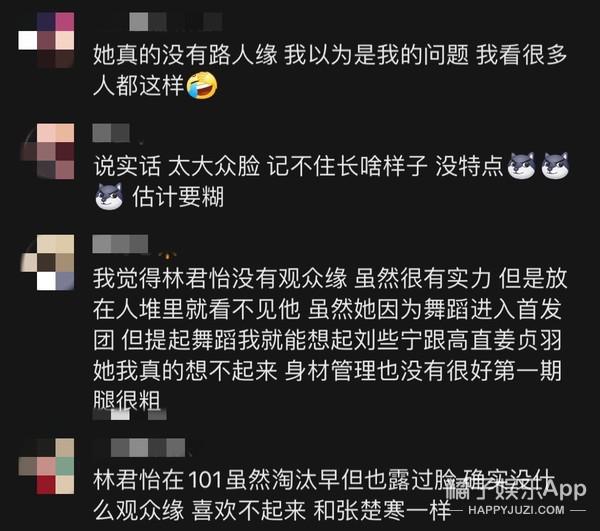This screenshot has width=600, height=531.
Task: Click the small badge icon beside third username
Action: coord(167,254)
